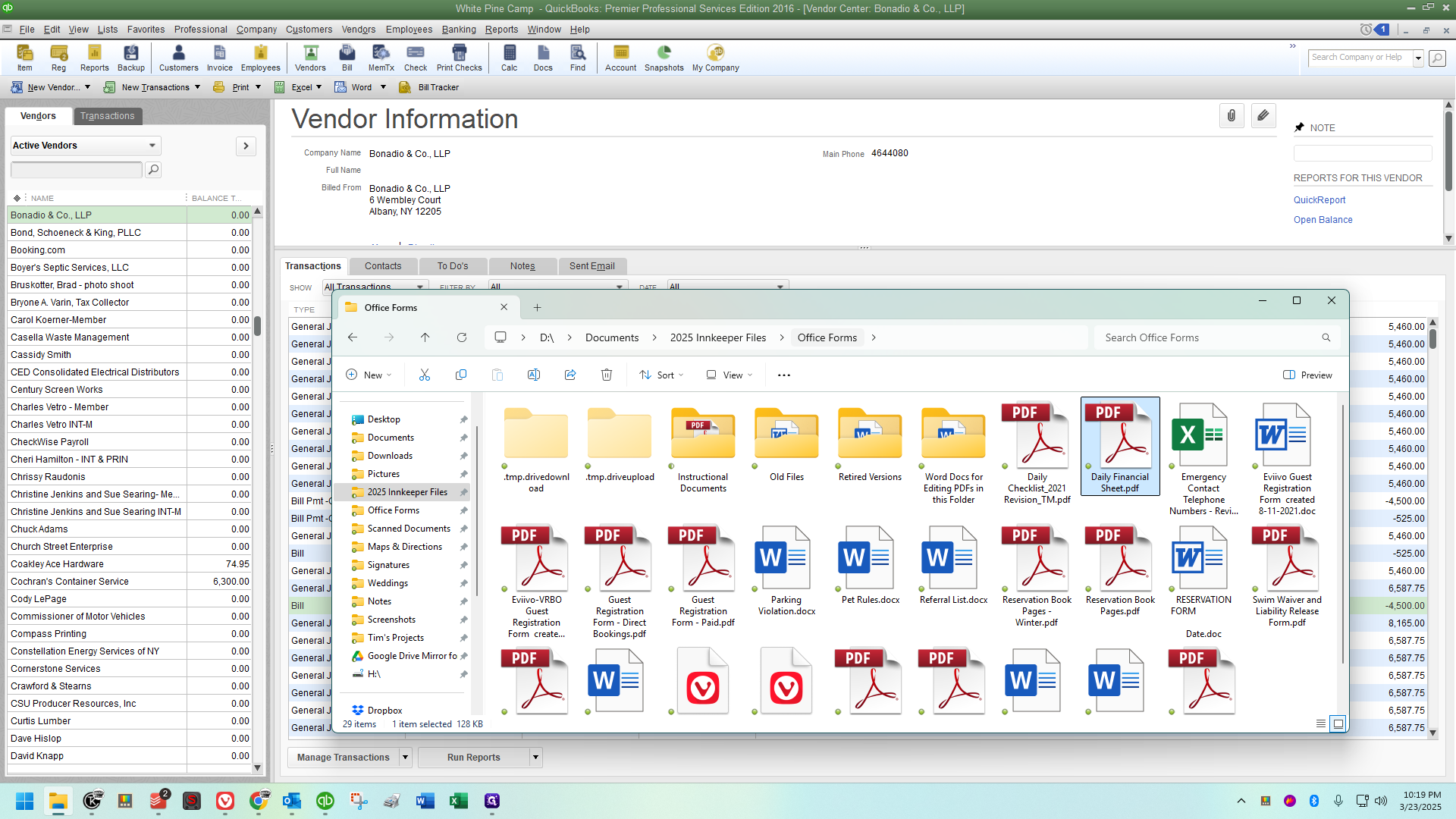Refresh the Office Forms folder view
This screenshot has width=1456, height=819.
[461, 337]
